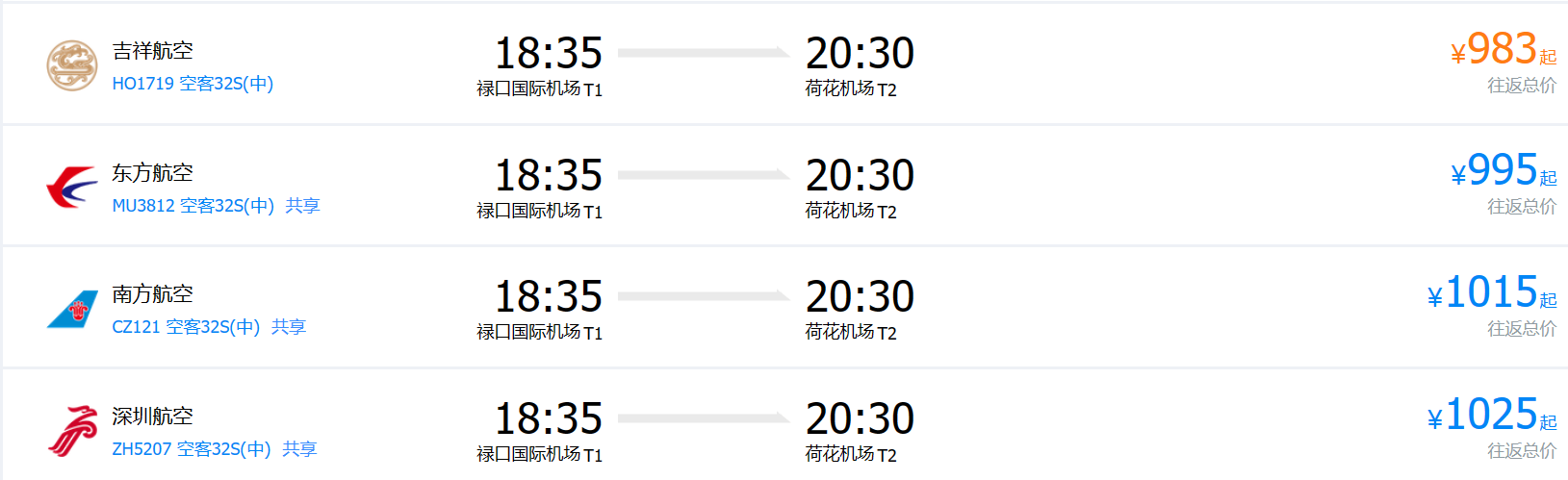The image size is (1568, 480).
Task: Click the 南方航空 airline name
Action: tap(152, 294)
